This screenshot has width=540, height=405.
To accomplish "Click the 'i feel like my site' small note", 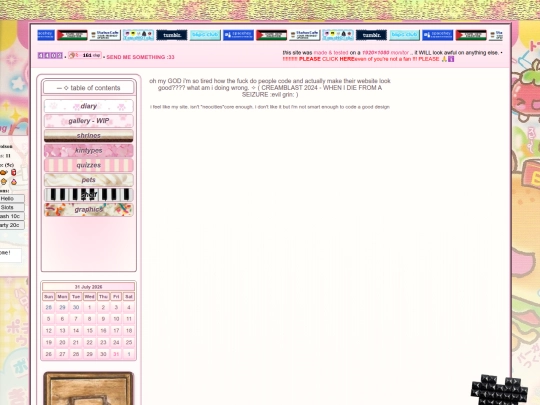I will (270, 107).
